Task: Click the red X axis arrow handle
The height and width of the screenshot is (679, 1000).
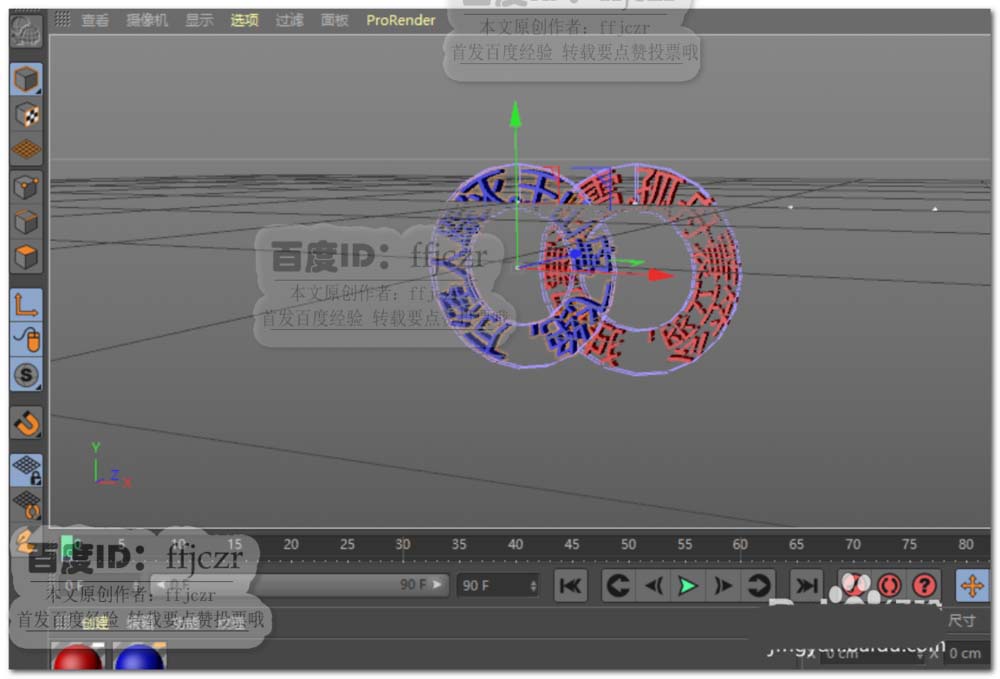Action: (x=661, y=275)
